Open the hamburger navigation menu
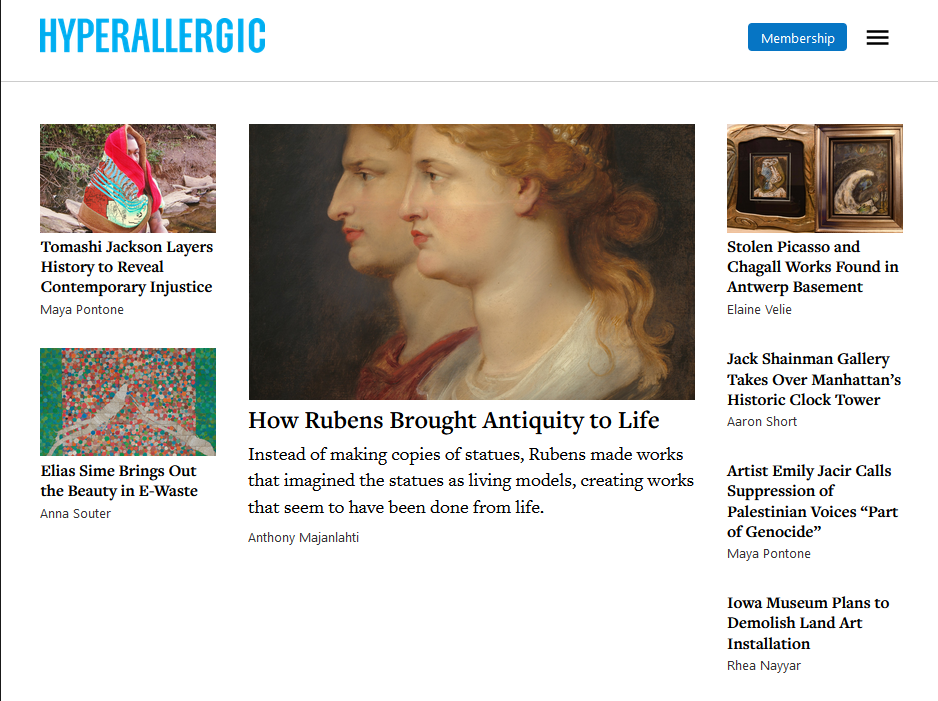 coord(877,37)
